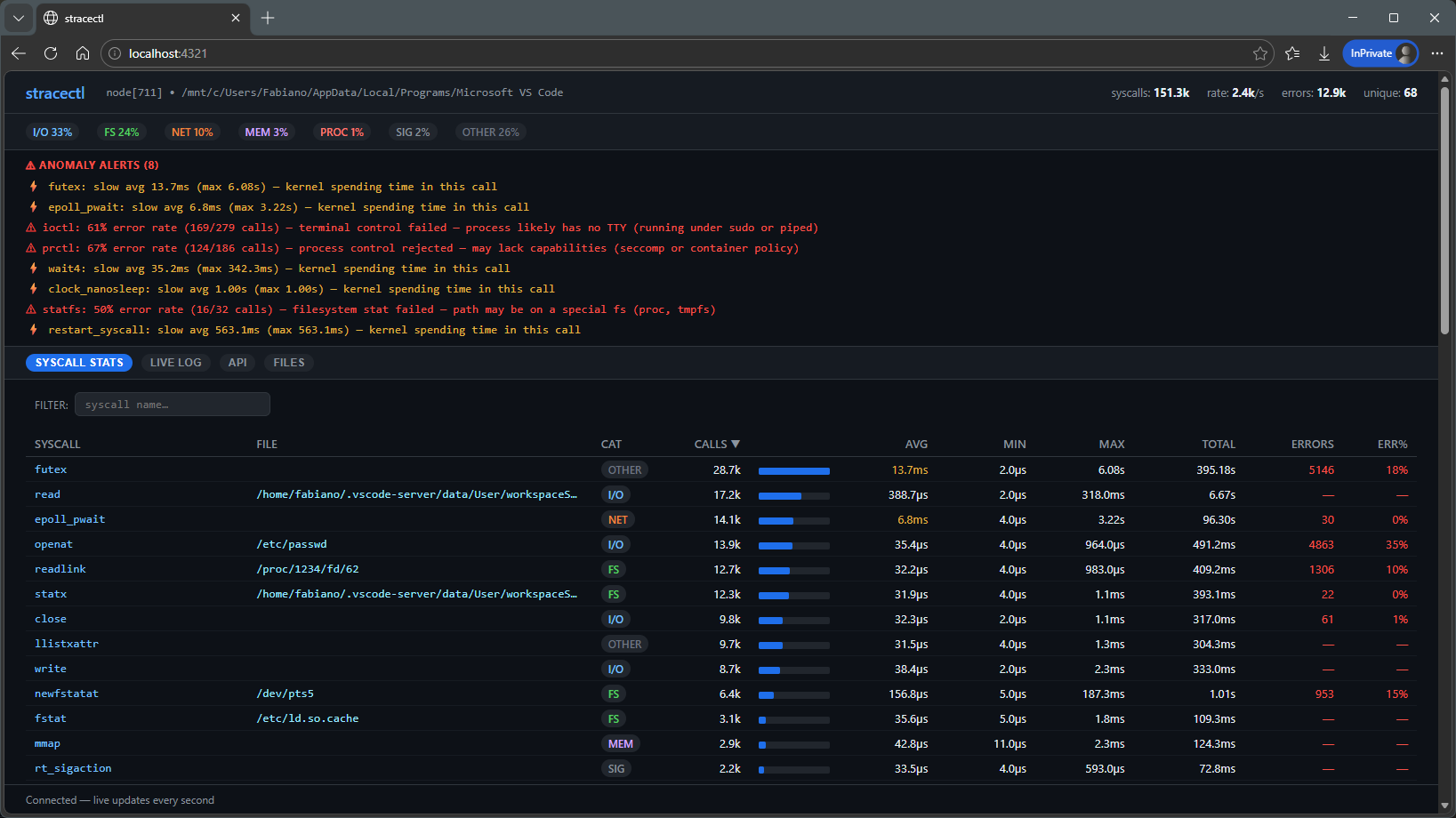1456x818 pixels.
Task: Toggle the PROC 1% category filter
Action: tap(341, 132)
